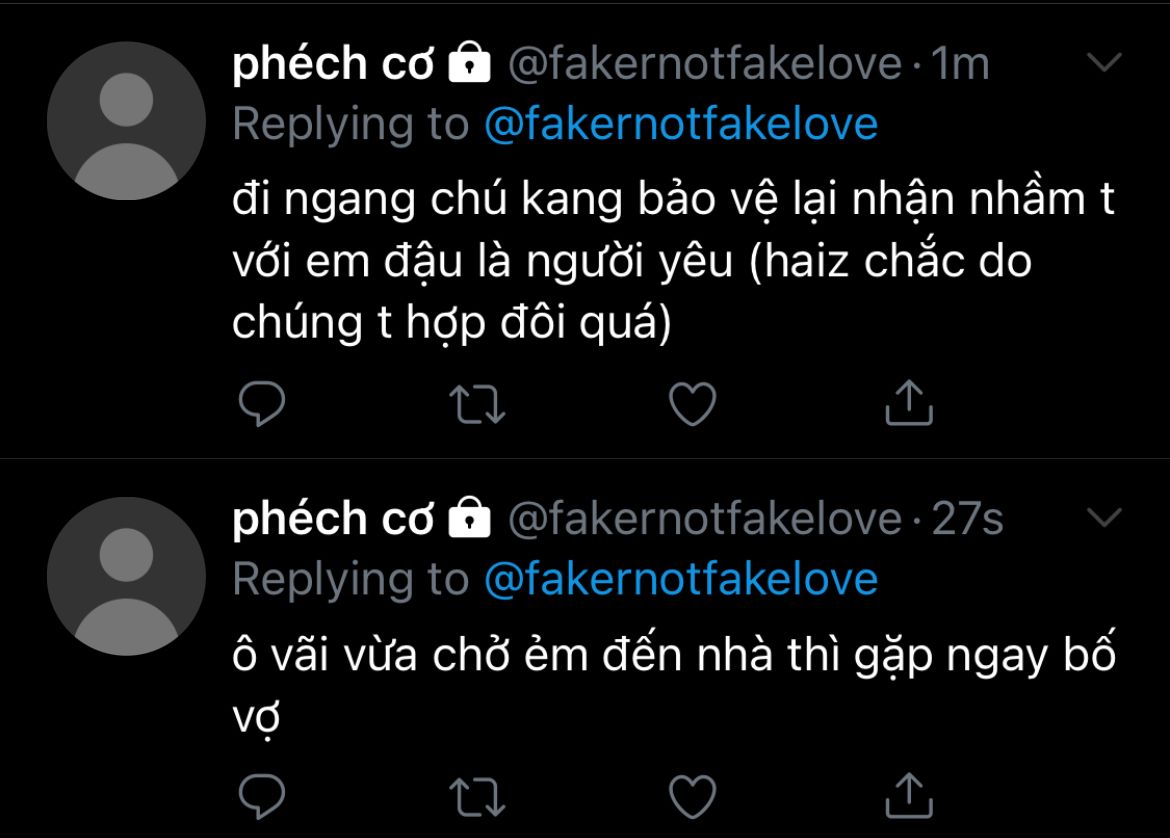Image resolution: width=1170 pixels, height=838 pixels.
Task: Retweet the first tweet about chú kang
Action: (x=478, y=404)
